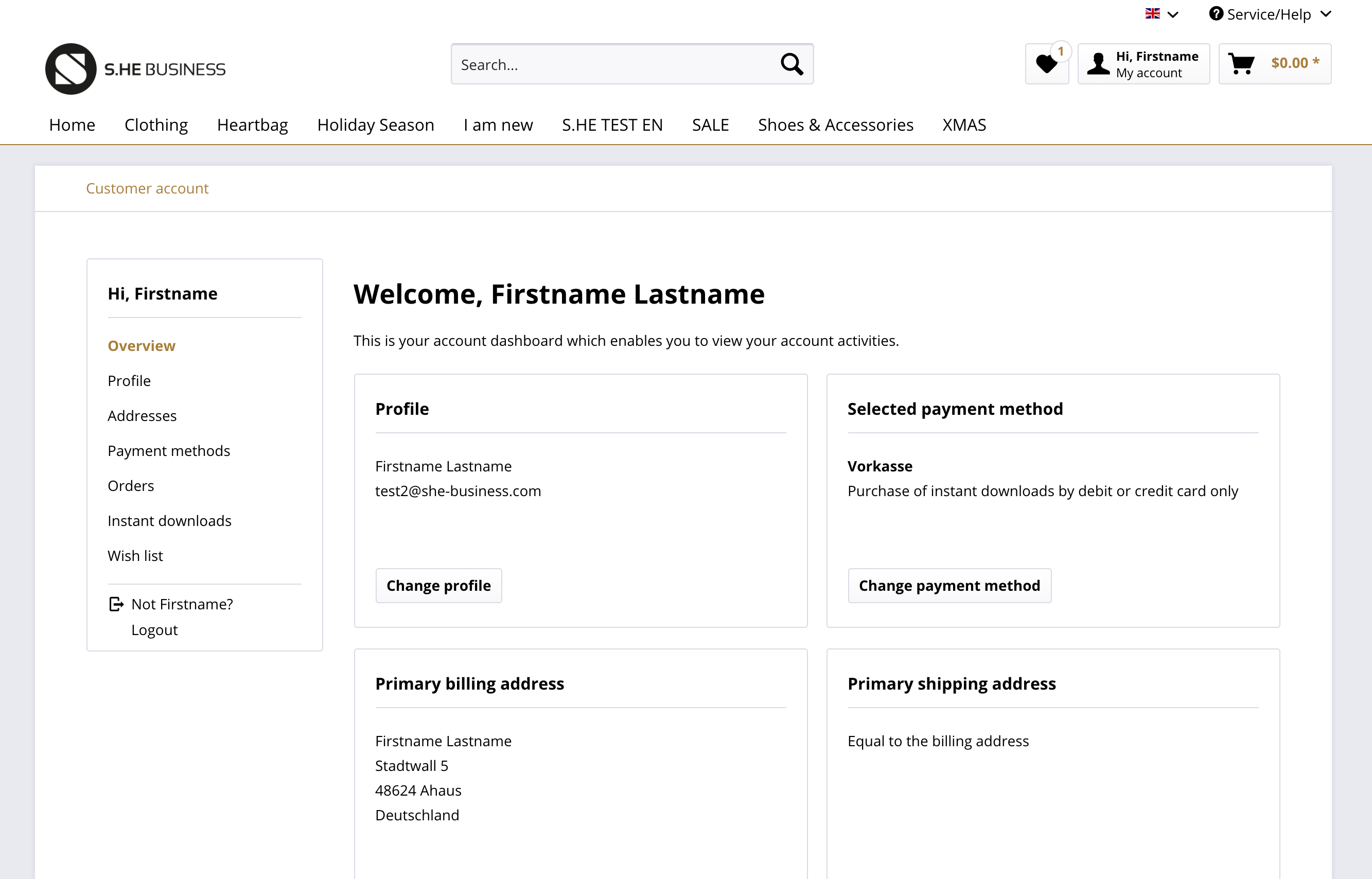Open the SALE category
The height and width of the screenshot is (879, 1372).
point(710,125)
